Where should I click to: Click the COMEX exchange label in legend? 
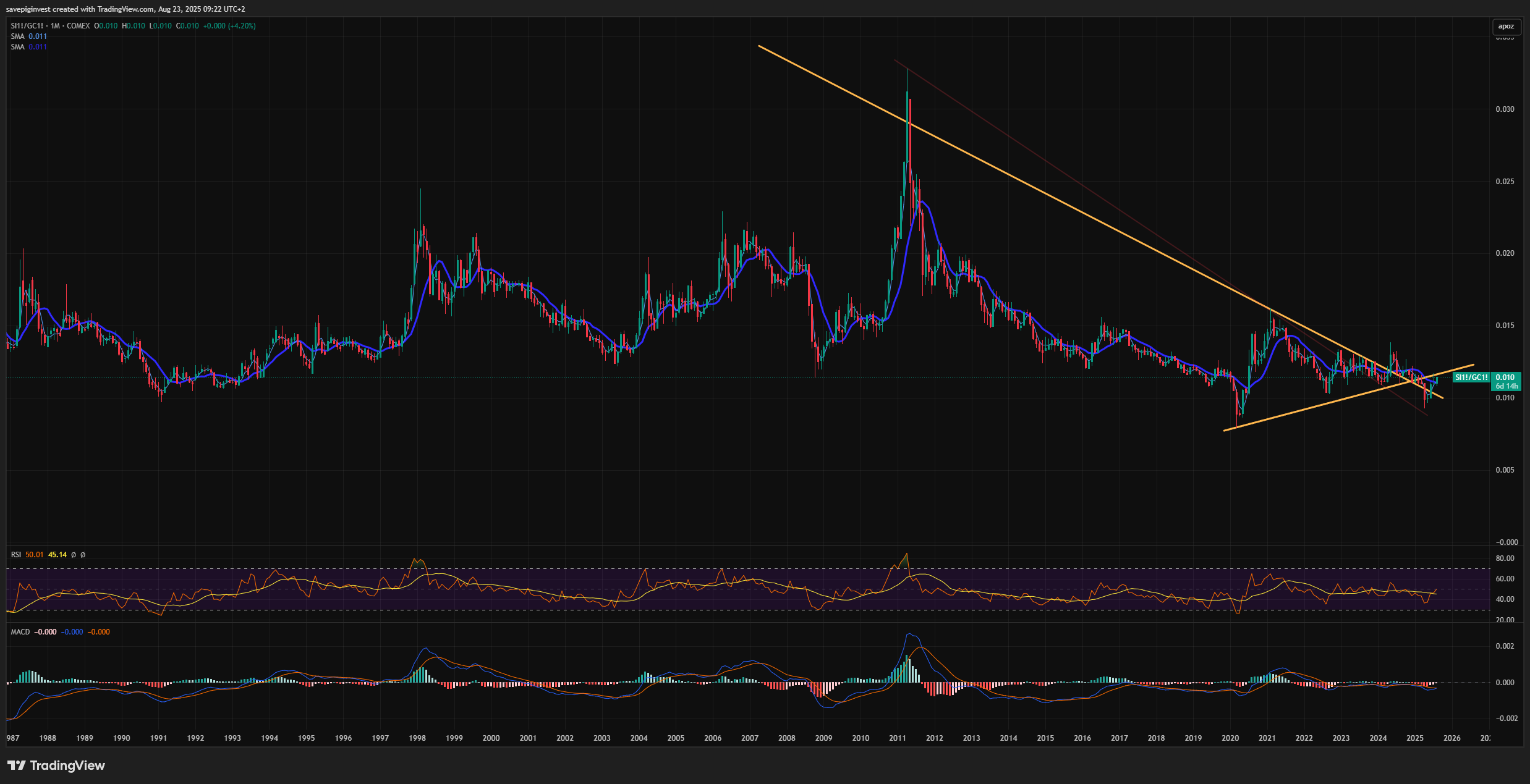[78, 26]
